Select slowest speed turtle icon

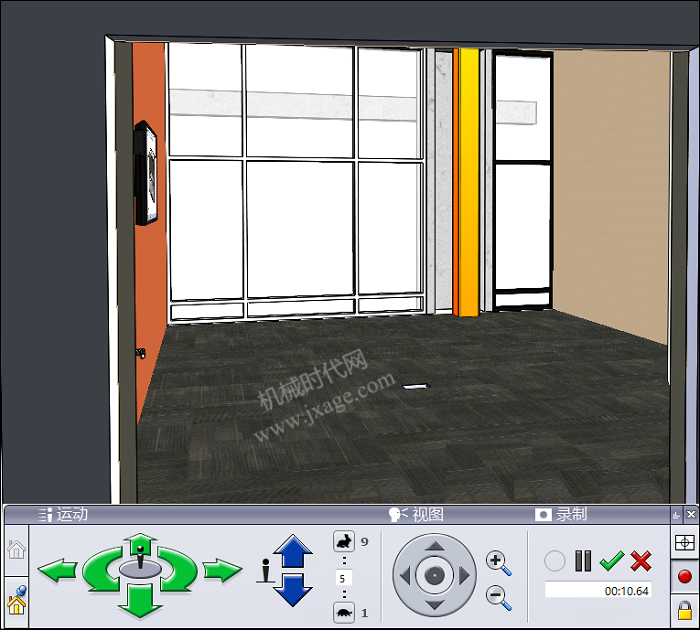(344, 613)
